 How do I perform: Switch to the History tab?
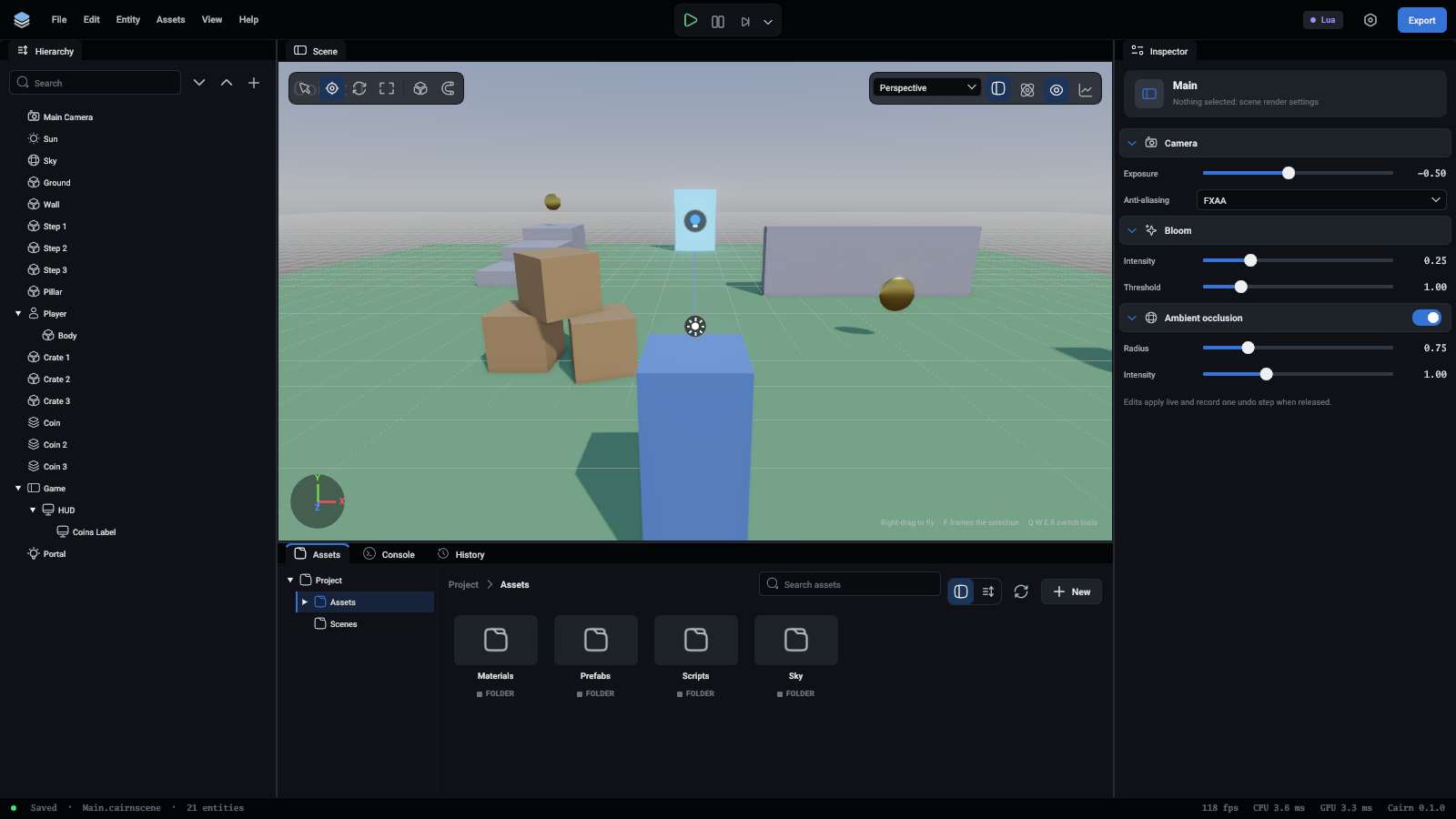point(461,554)
